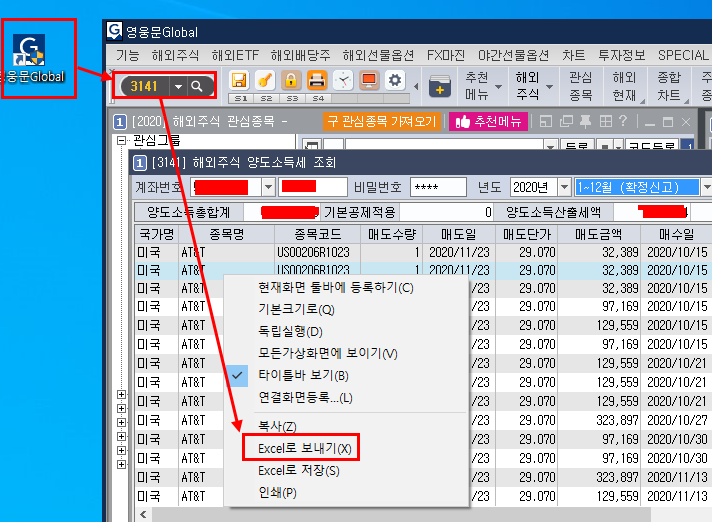712x522 pixels.
Task: Open the 차트 menu
Action: [574, 55]
